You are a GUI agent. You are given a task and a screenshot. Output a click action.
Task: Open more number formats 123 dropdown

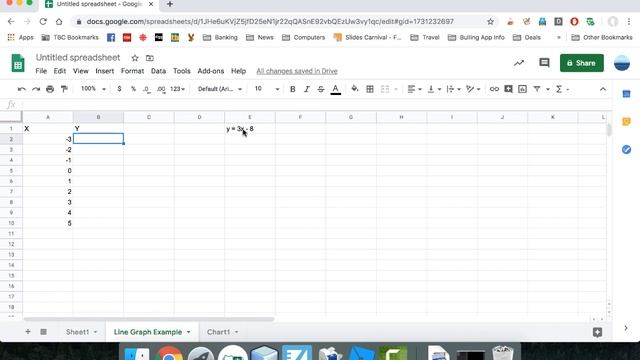177,89
